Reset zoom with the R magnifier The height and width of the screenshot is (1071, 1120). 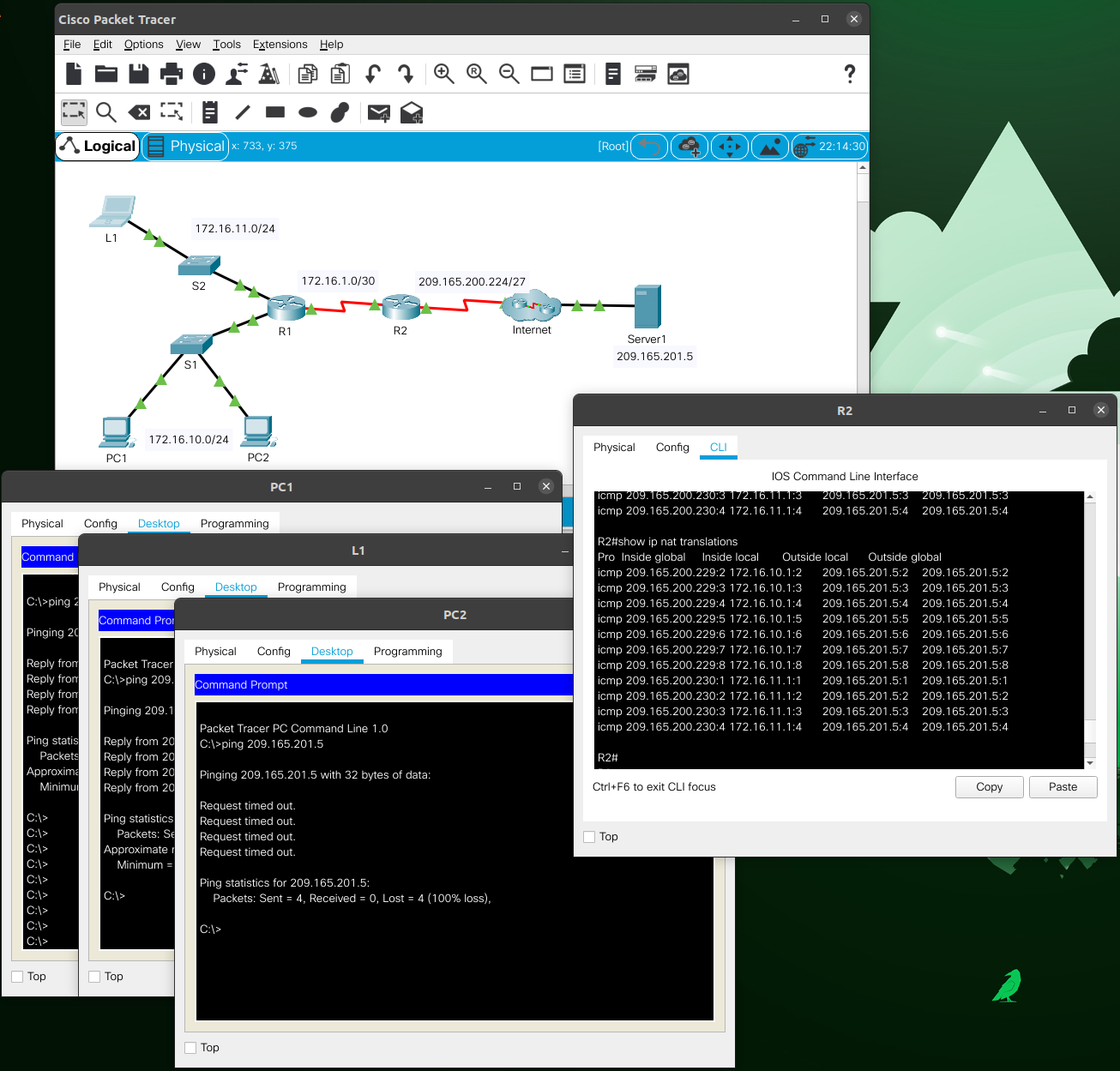[477, 74]
